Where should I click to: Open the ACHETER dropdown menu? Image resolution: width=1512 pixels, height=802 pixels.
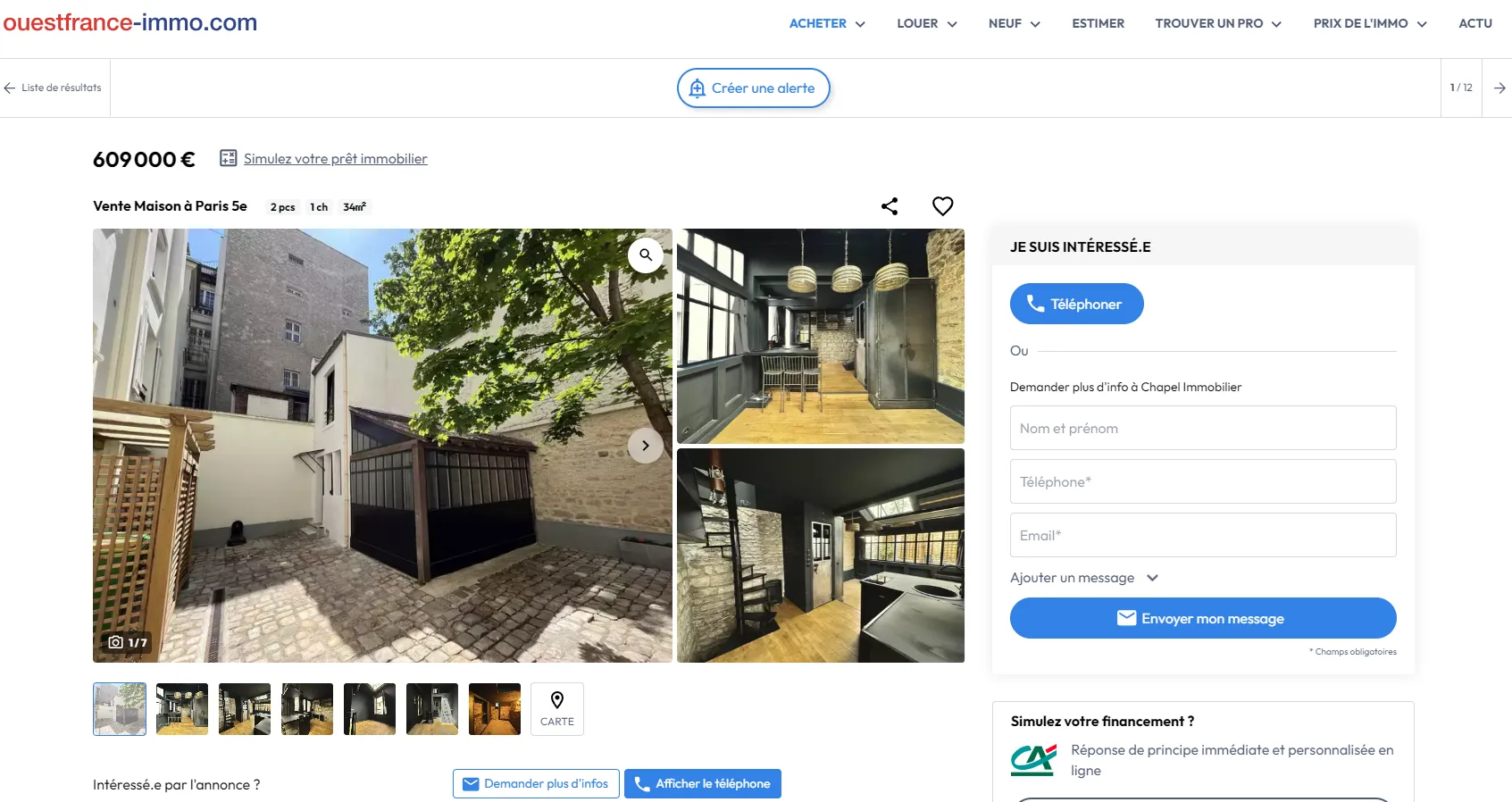pyautogui.click(x=827, y=24)
